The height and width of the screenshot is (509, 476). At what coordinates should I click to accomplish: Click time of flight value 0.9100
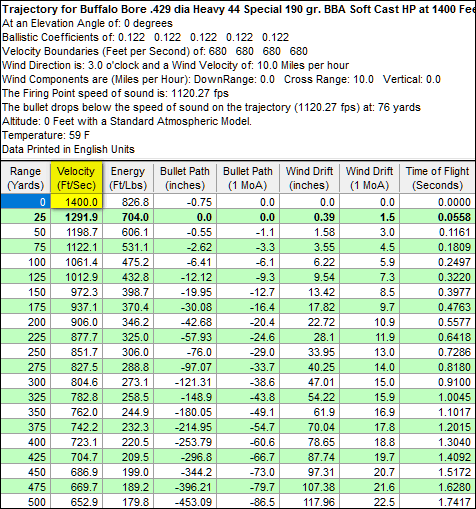[438, 382]
